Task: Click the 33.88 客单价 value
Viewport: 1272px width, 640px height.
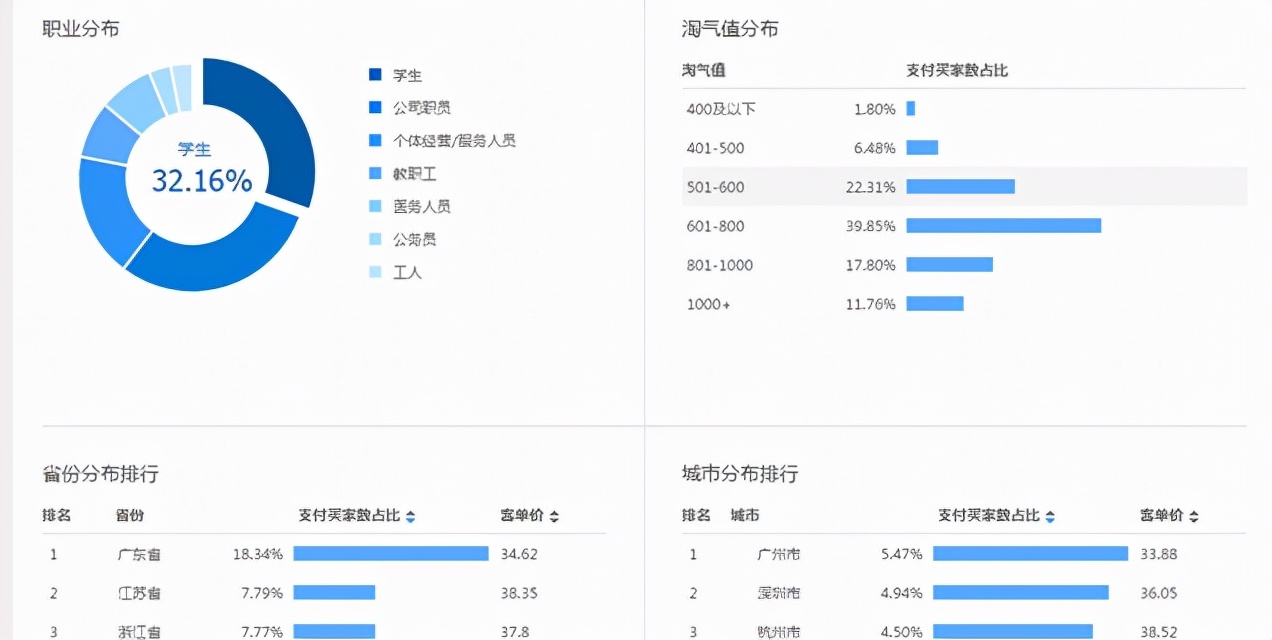Action: pyautogui.click(x=1160, y=553)
